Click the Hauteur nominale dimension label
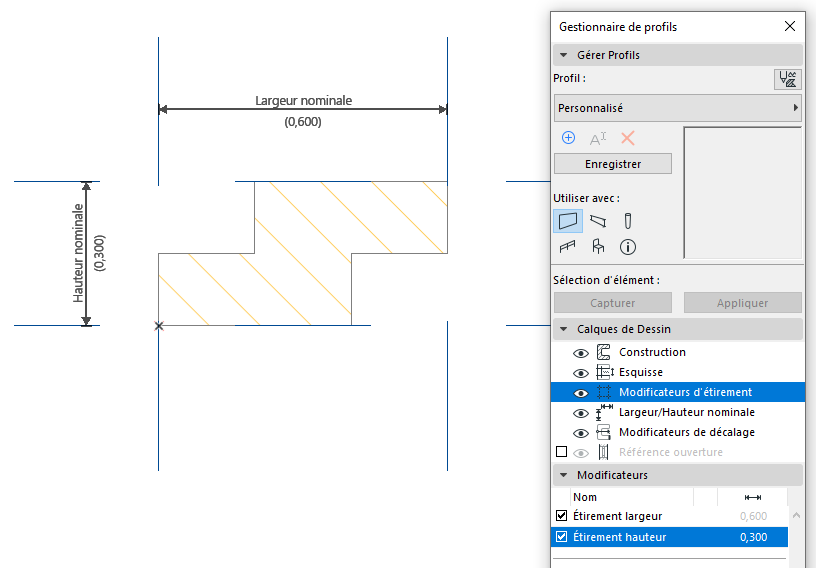Screen dimensions: 816x568 (78, 253)
